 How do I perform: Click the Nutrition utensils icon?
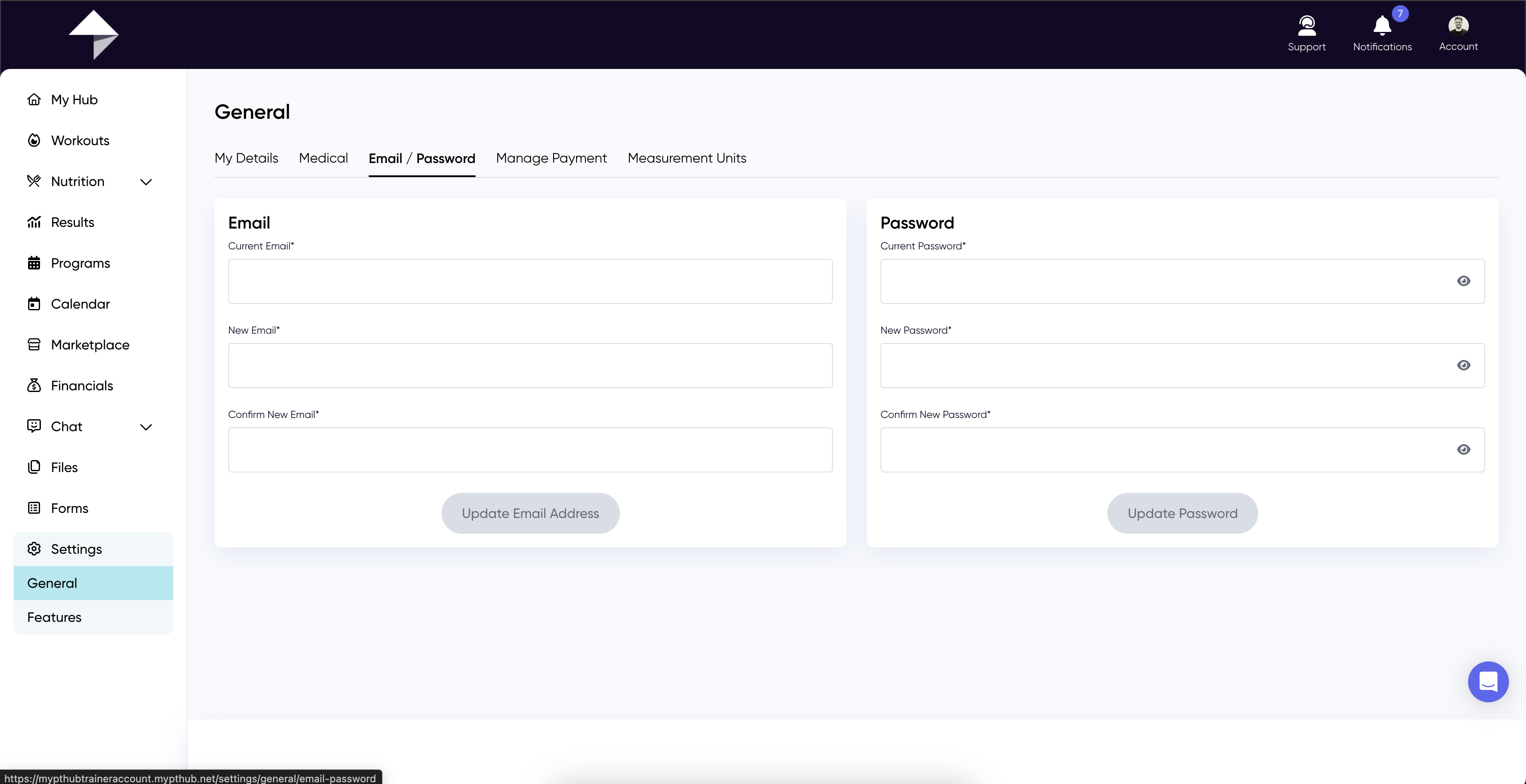pos(34,180)
